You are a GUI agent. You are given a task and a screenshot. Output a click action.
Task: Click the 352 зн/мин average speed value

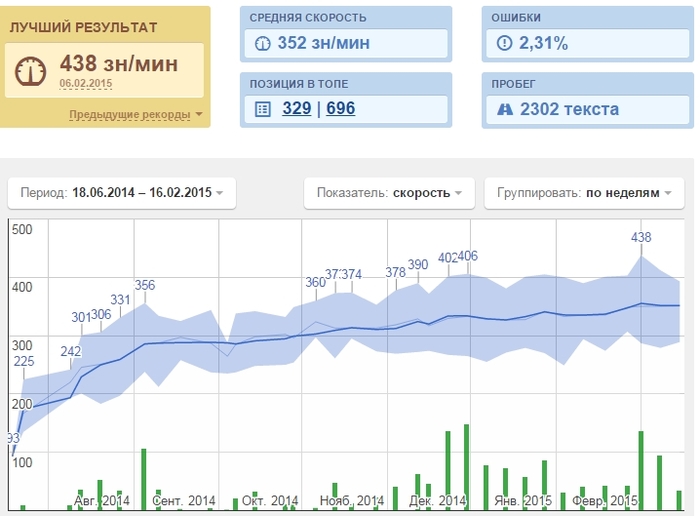(324, 43)
